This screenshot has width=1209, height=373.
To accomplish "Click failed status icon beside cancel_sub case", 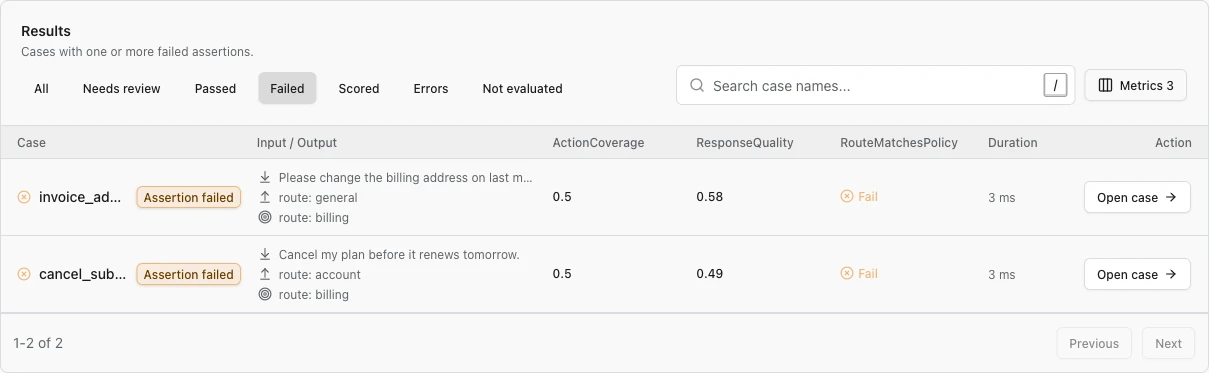I will 24,274.
